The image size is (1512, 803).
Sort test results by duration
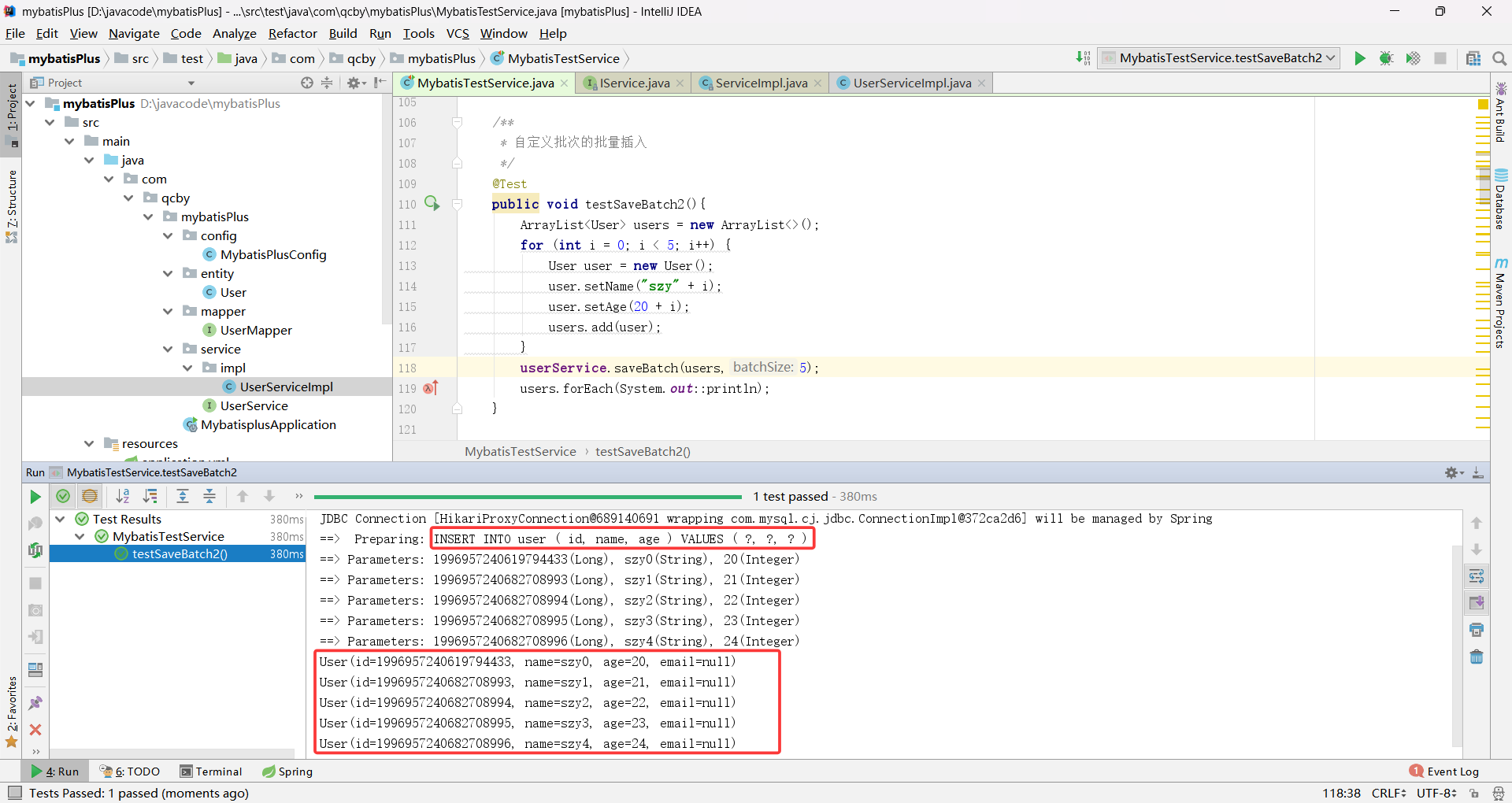click(x=150, y=496)
